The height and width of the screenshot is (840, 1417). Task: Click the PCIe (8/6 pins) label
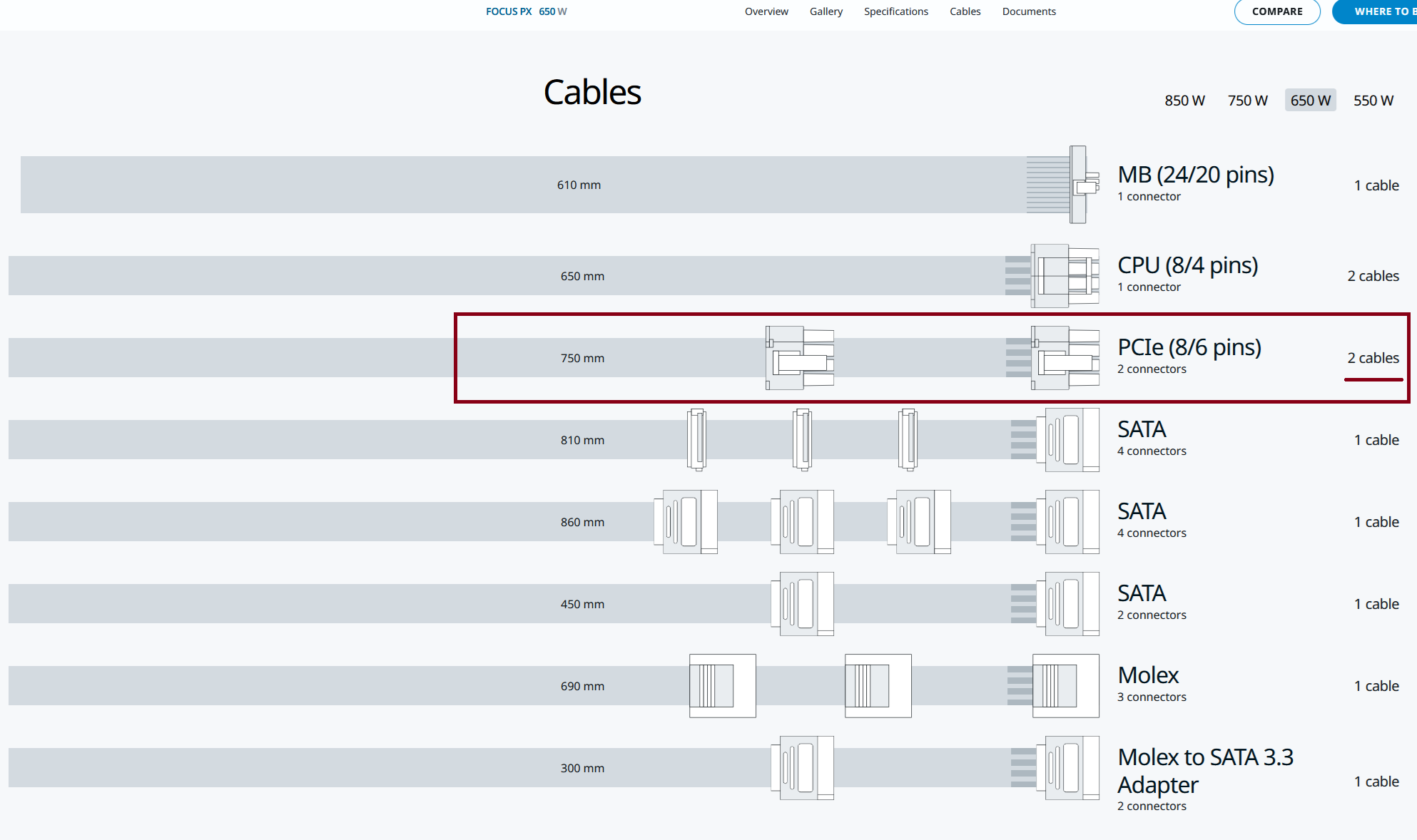1189,347
